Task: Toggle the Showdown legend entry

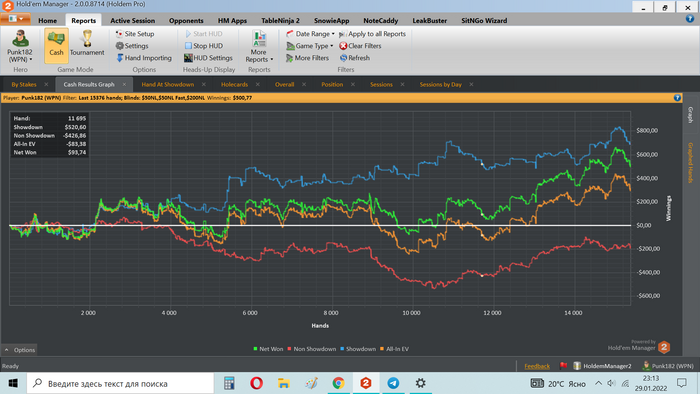Action: [358, 349]
